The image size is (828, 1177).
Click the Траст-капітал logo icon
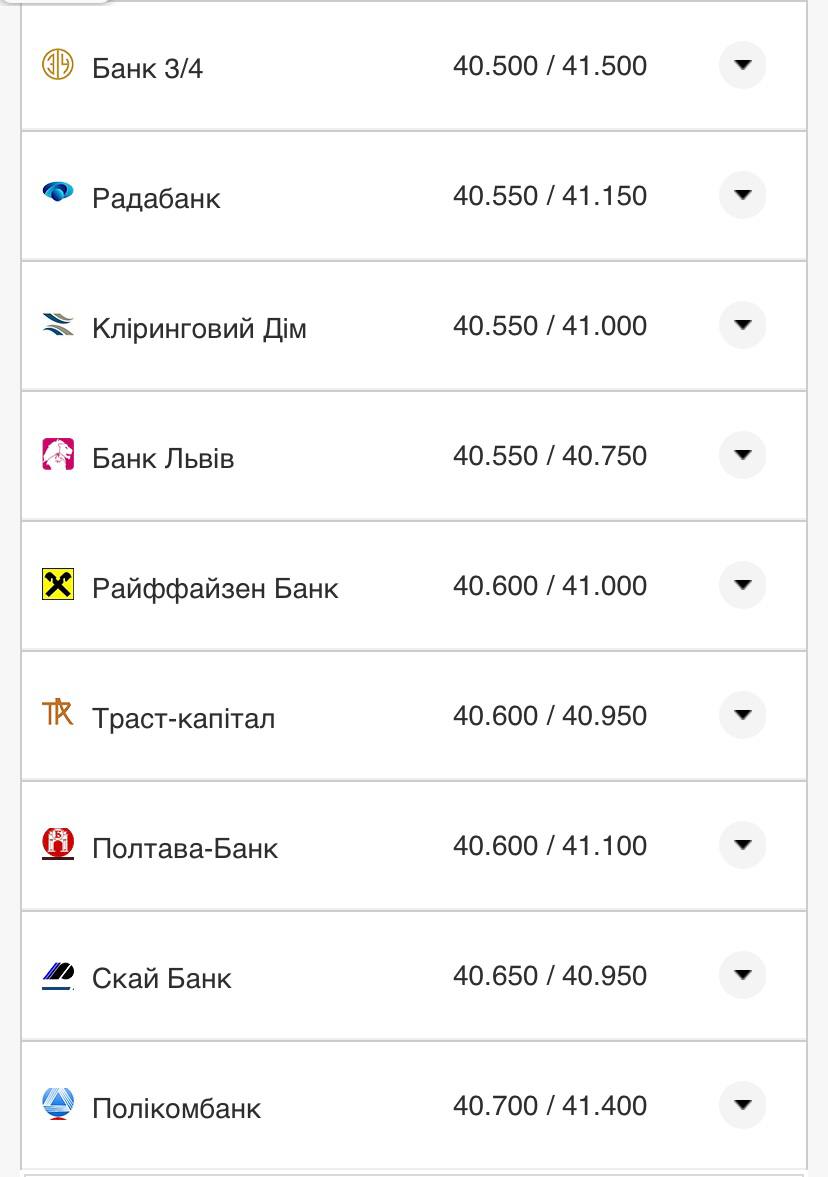tap(57, 714)
